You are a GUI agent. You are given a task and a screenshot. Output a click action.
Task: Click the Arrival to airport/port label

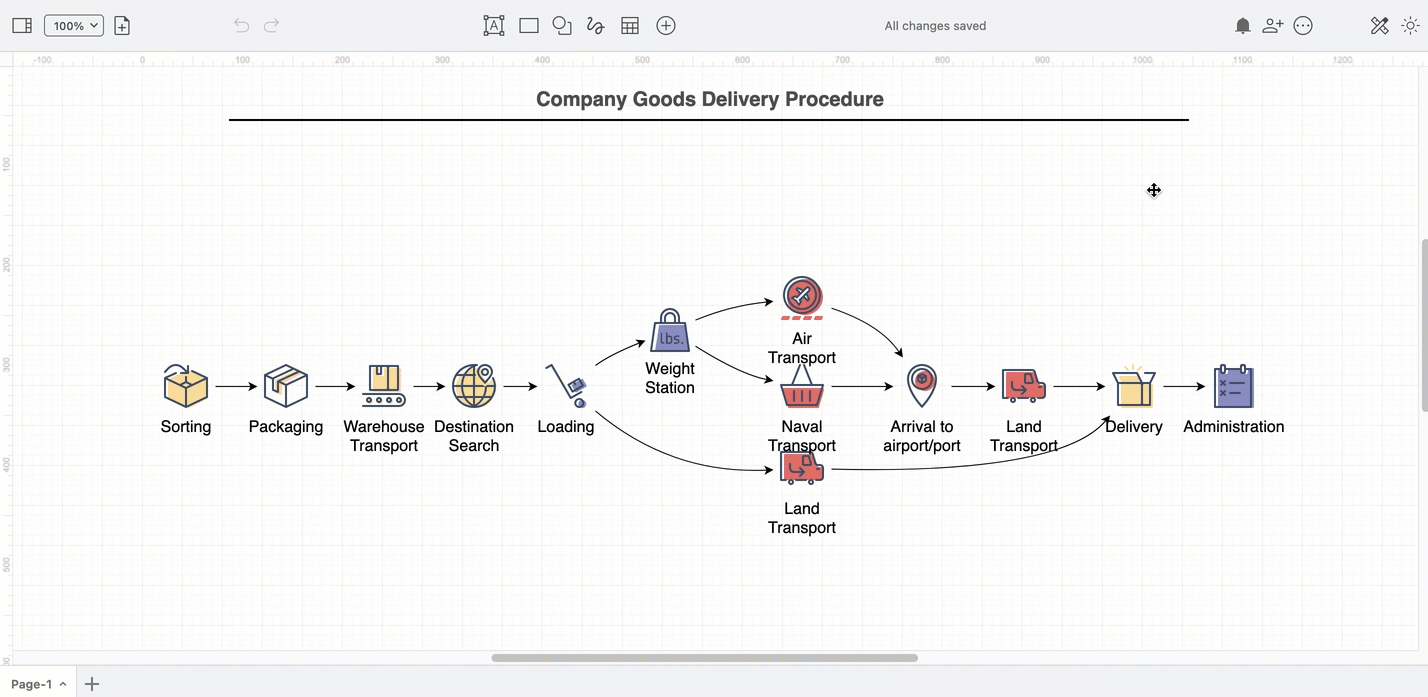tap(922, 436)
